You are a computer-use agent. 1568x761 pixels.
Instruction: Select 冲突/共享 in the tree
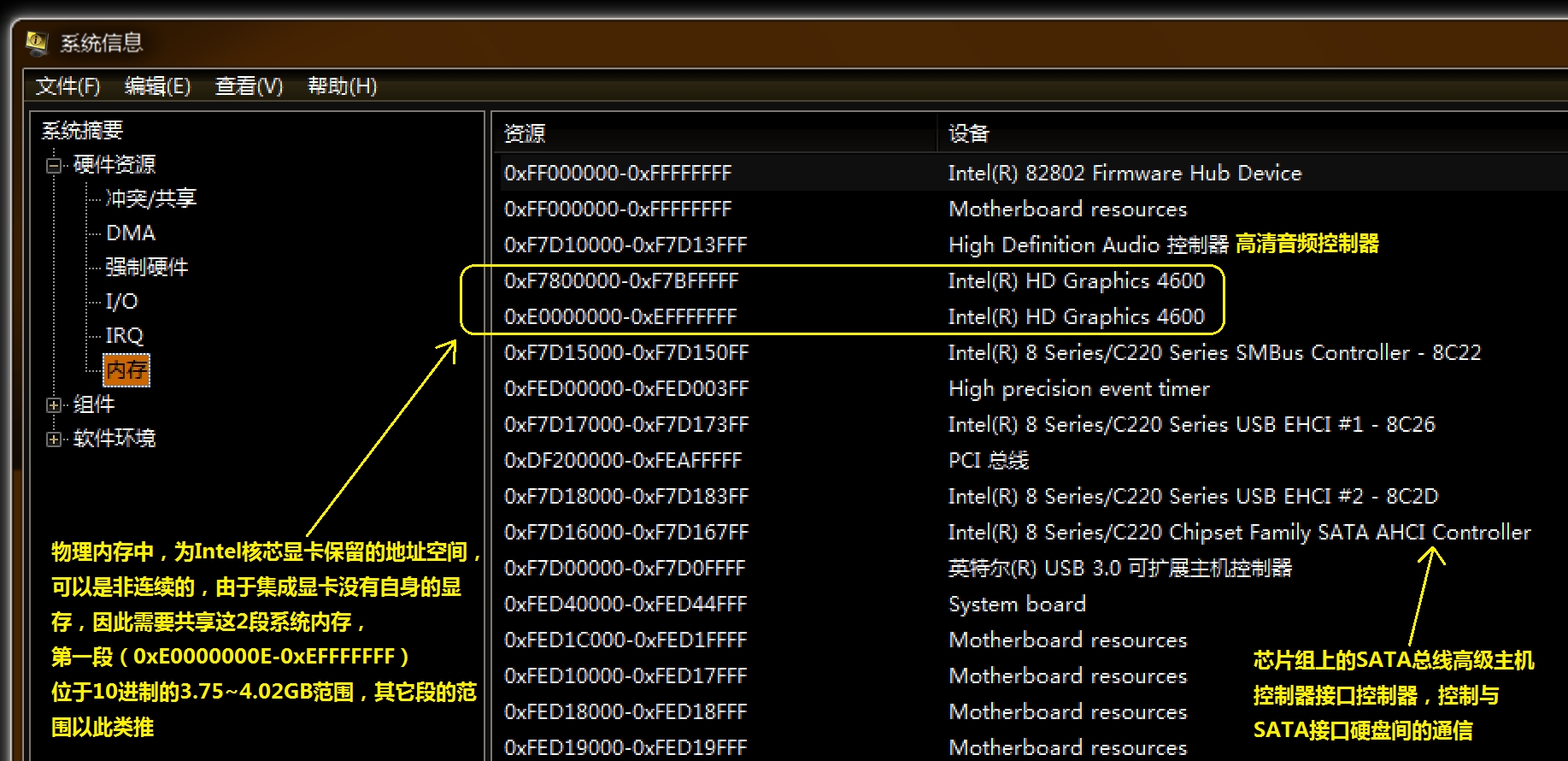150,199
